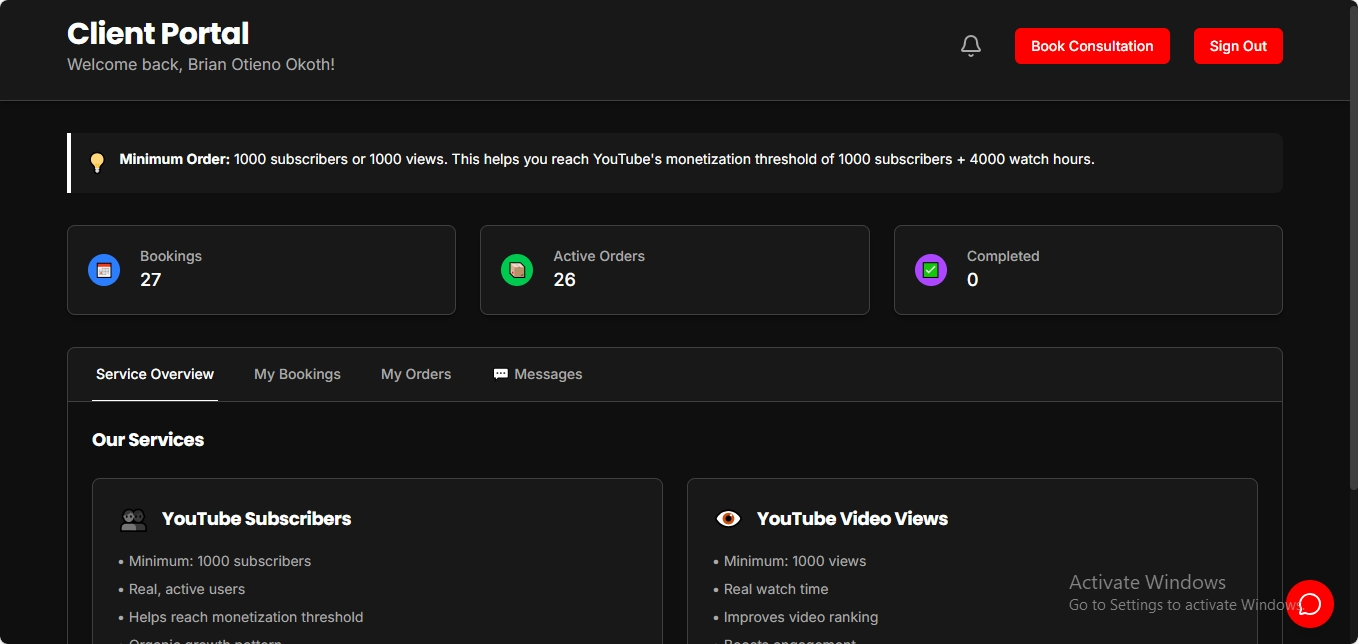Click the Completed checkmark icon
This screenshot has width=1358, height=644.
(x=930, y=269)
